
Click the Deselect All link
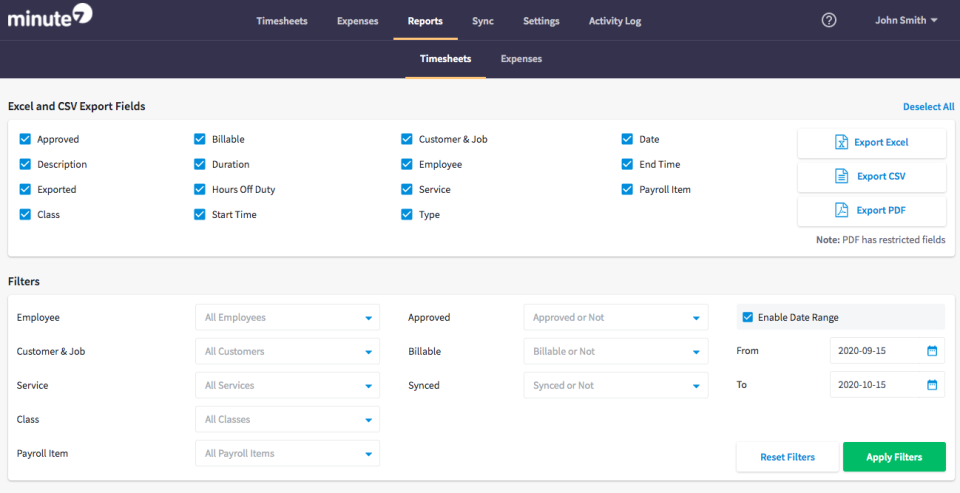[x=928, y=107]
